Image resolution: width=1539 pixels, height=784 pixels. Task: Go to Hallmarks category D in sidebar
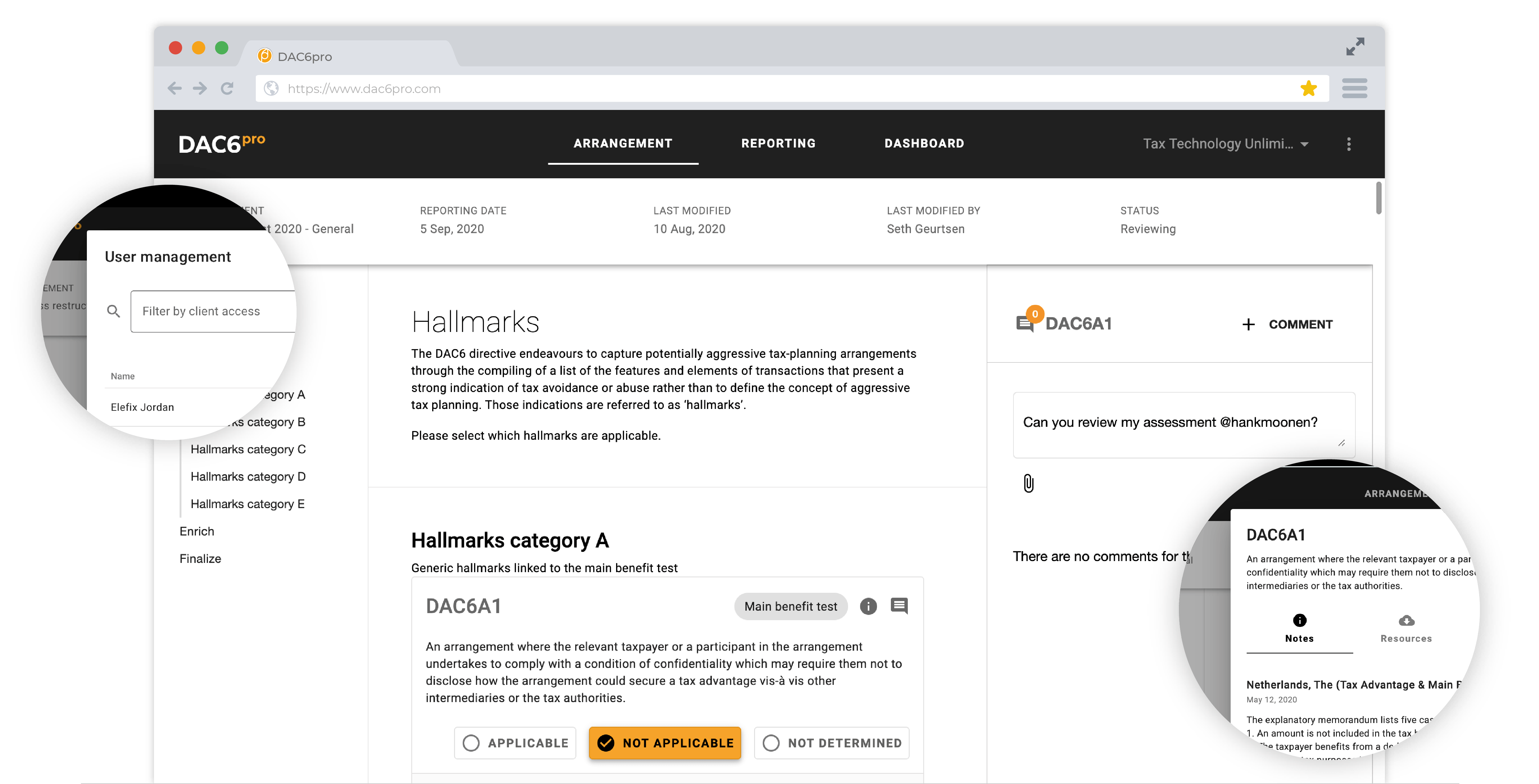[x=248, y=476]
